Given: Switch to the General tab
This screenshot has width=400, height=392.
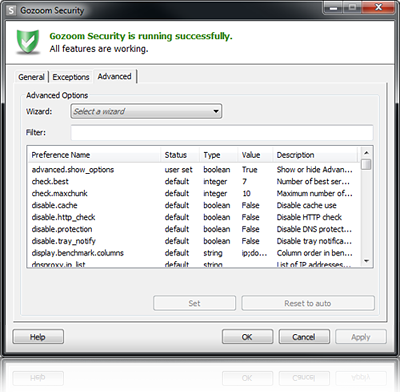Looking at the screenshot, I should click(31, 77).
